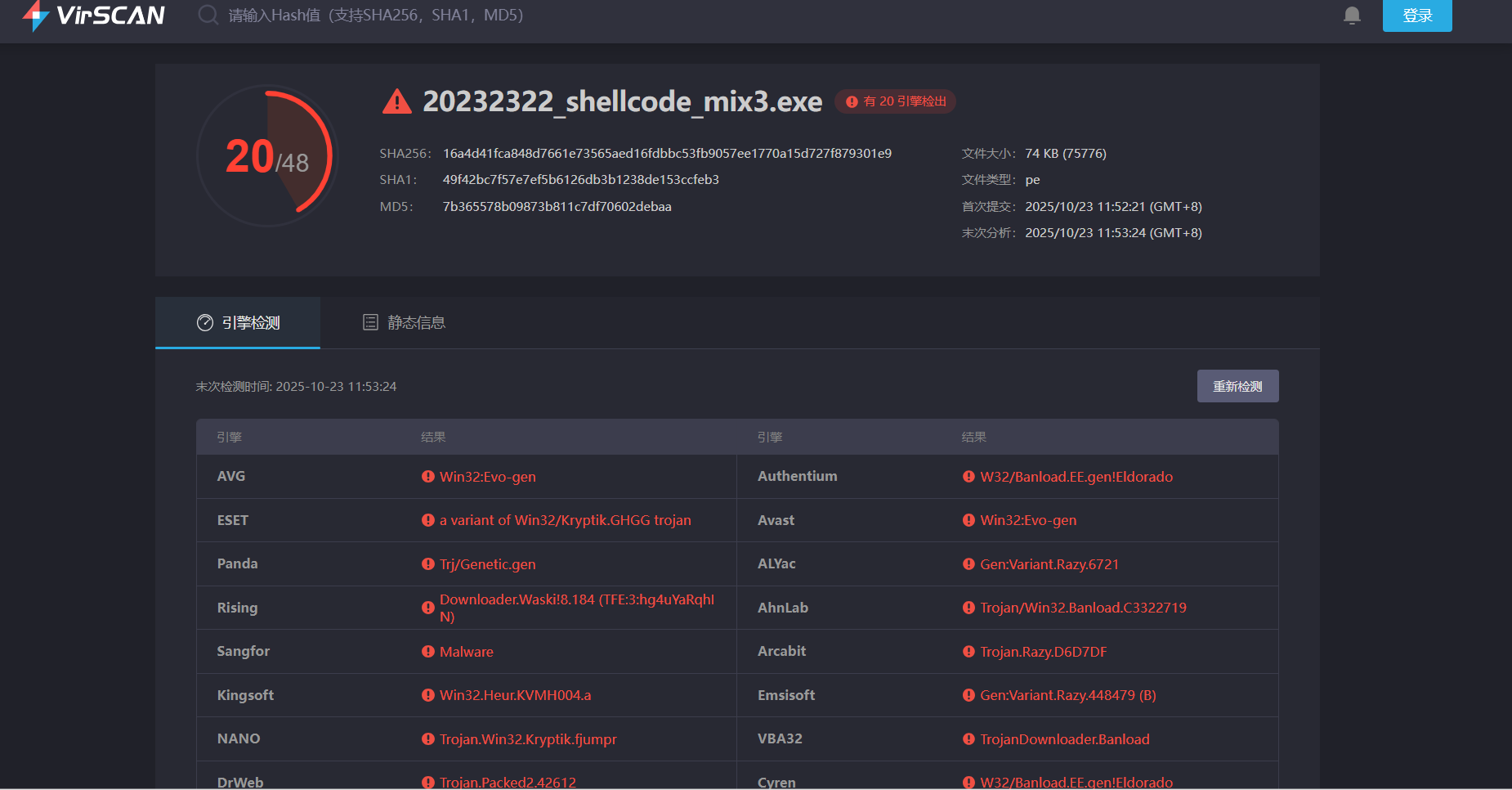The height and width of the screenshot is (790, 1512).
Task: Click AhnLab result Trojan/Win32.Banload.C3322719
Action: tap(1083, 608)
